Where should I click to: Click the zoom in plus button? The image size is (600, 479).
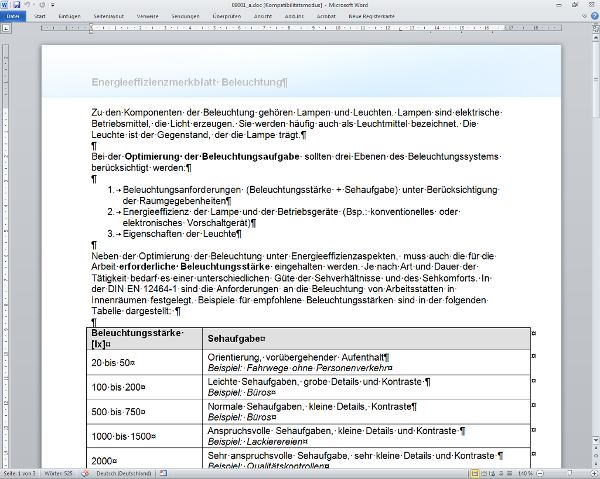coord(594,473)
